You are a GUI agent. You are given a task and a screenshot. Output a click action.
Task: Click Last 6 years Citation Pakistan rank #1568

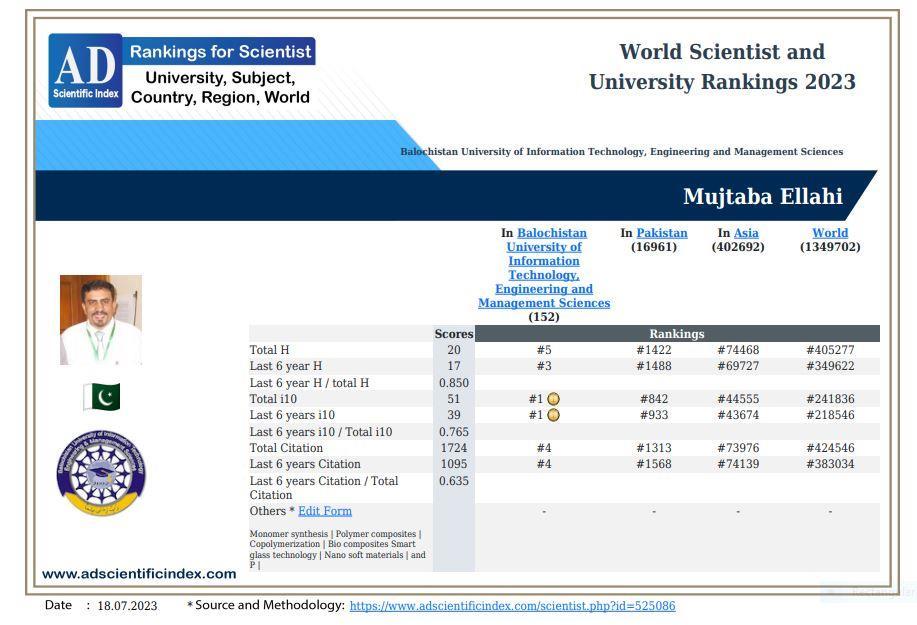click(x=654, y=464)
